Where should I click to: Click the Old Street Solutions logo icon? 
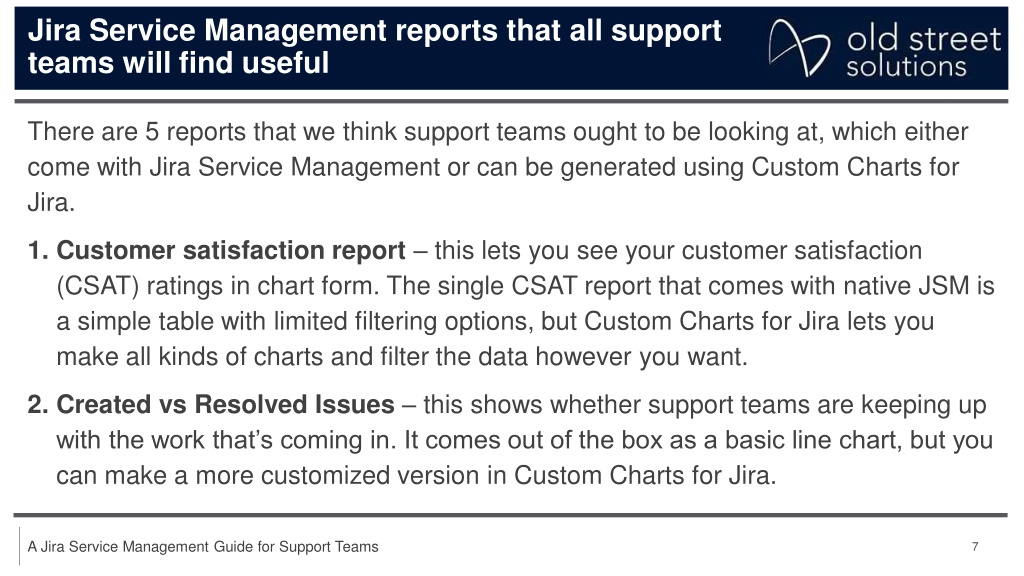(x=799, y=48)
